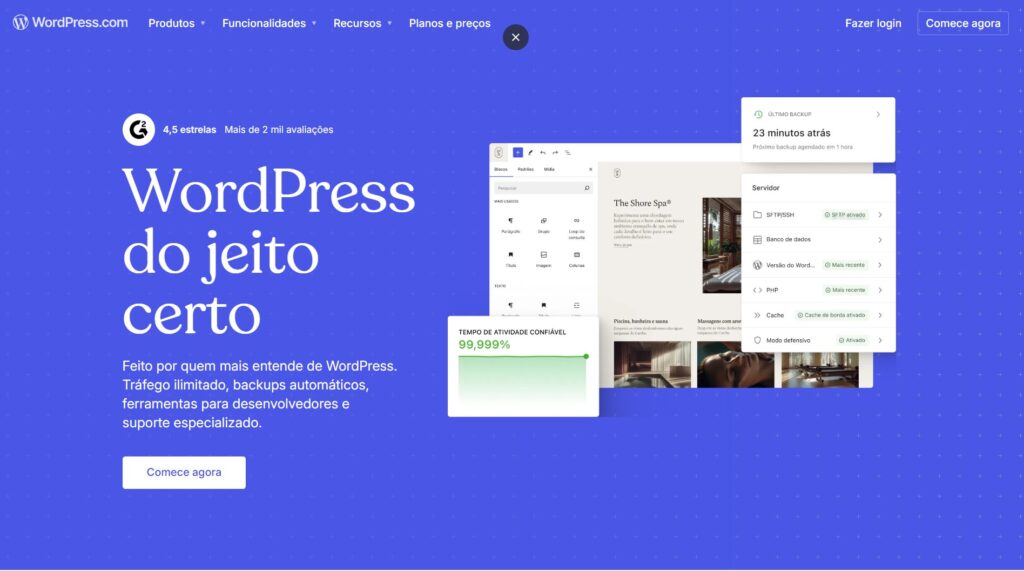Viewport: 1024px width, 571px height.
Task: Click inside the Pesquisar search field
Action: [x=542, y=188]
